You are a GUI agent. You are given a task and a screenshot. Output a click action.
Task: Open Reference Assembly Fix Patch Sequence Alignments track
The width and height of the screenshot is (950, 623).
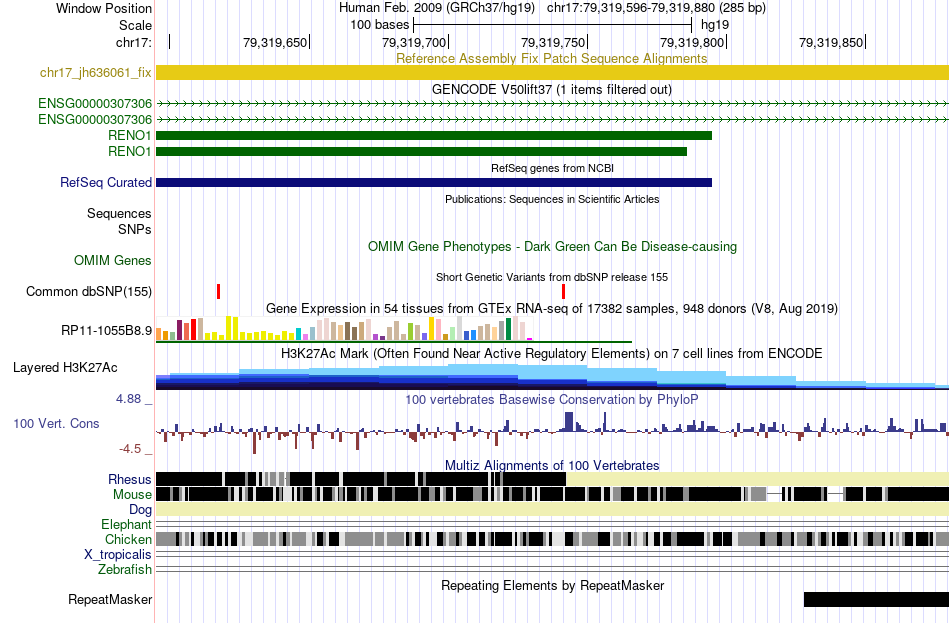551,59
